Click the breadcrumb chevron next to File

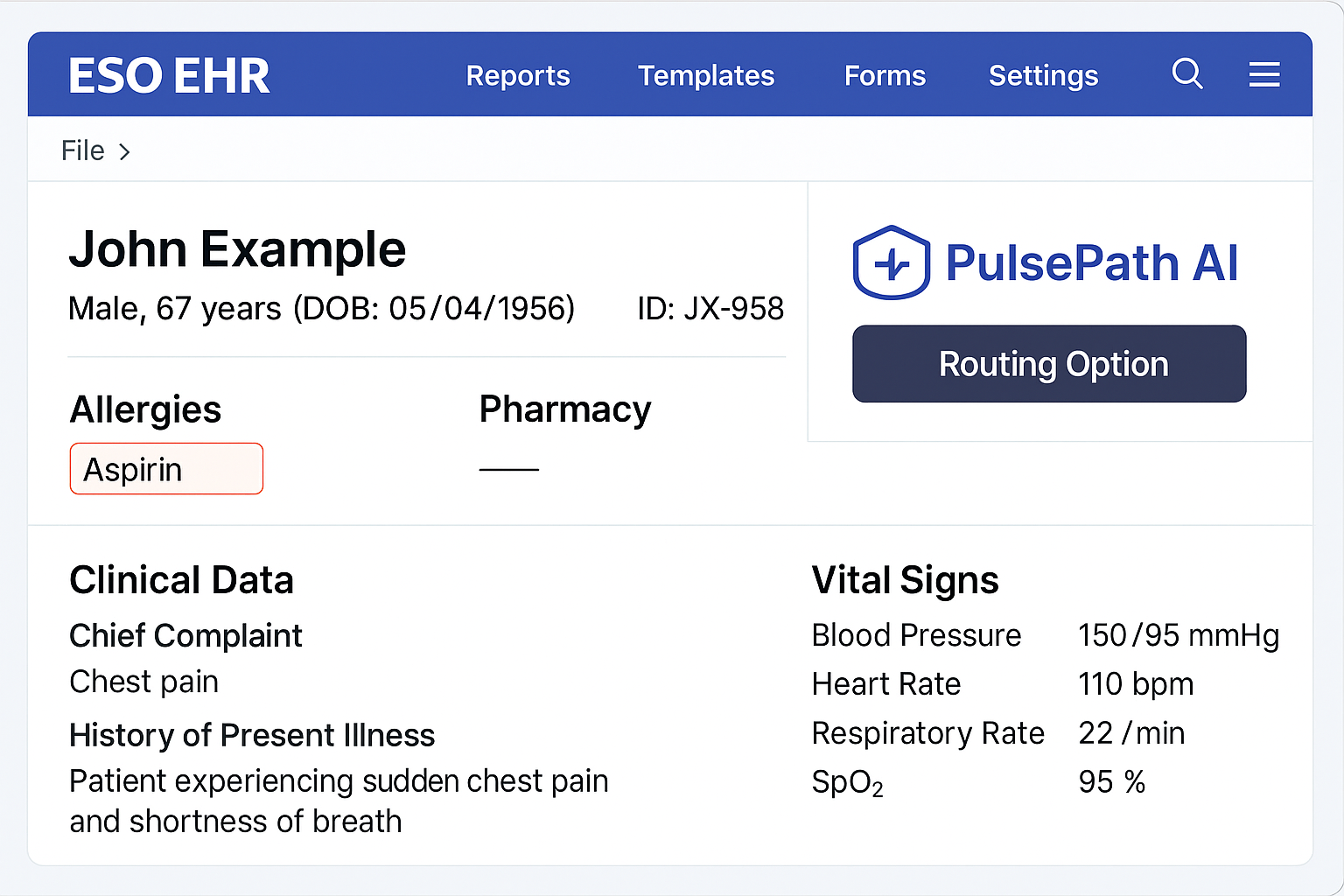[x=125, y=150]
